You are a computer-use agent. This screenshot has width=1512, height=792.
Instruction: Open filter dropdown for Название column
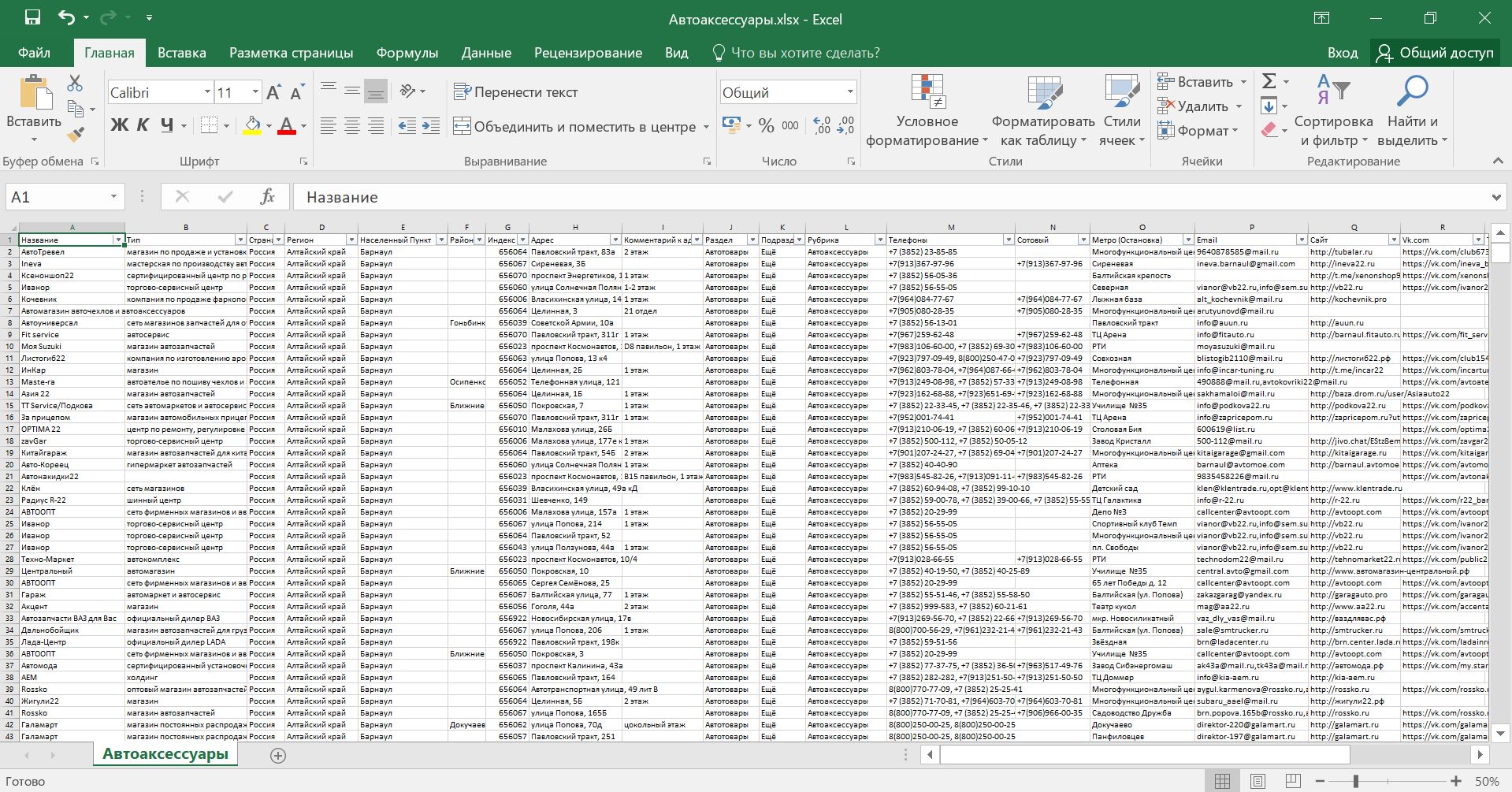pyautogui.click(x=118, y=240)
